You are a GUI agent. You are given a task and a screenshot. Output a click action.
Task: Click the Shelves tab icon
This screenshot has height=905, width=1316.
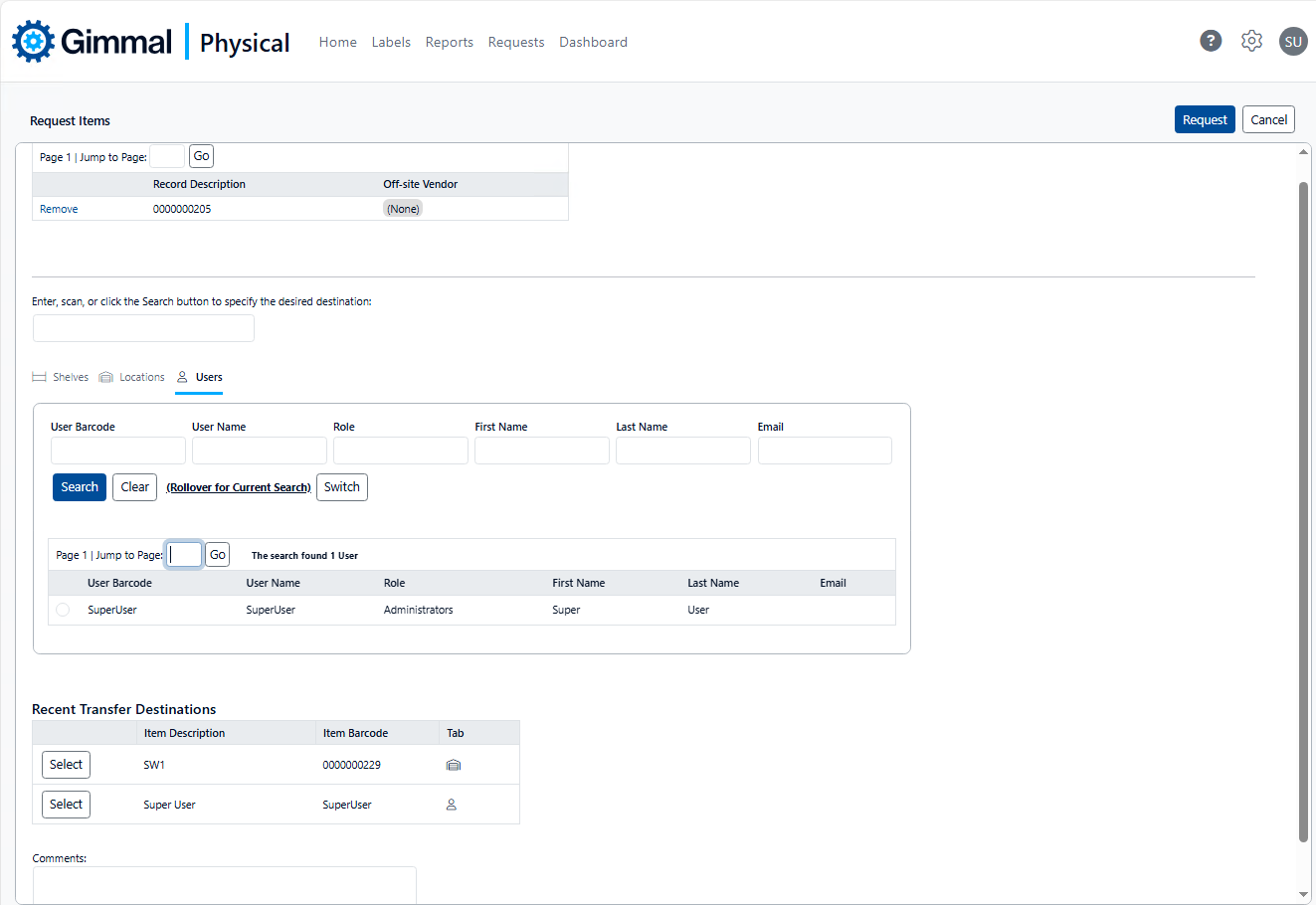(x=40, y=377)
